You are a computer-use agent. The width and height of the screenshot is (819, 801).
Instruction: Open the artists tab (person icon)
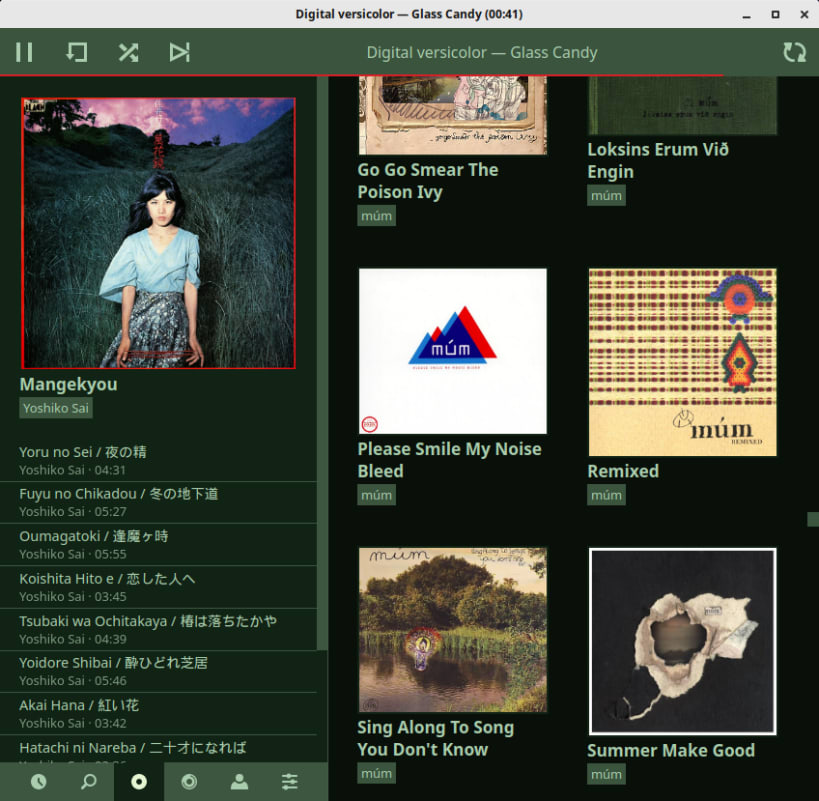tap(239, 782)
